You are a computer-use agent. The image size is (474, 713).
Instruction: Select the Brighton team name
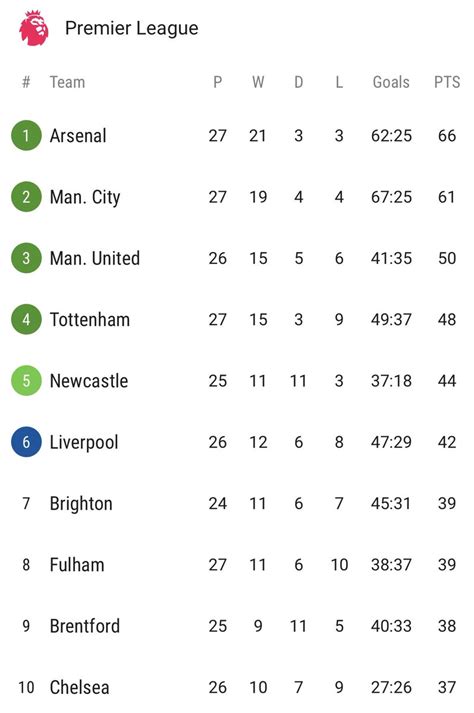[81, 504]
